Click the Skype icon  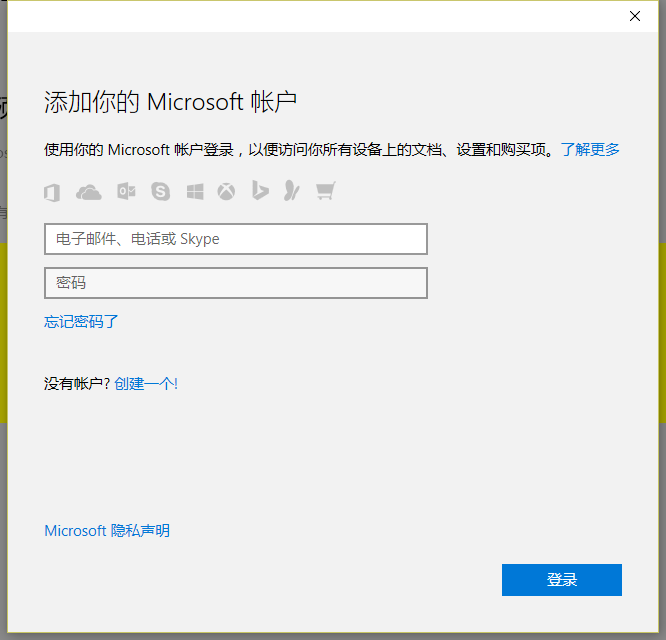(x=161, y=191)
